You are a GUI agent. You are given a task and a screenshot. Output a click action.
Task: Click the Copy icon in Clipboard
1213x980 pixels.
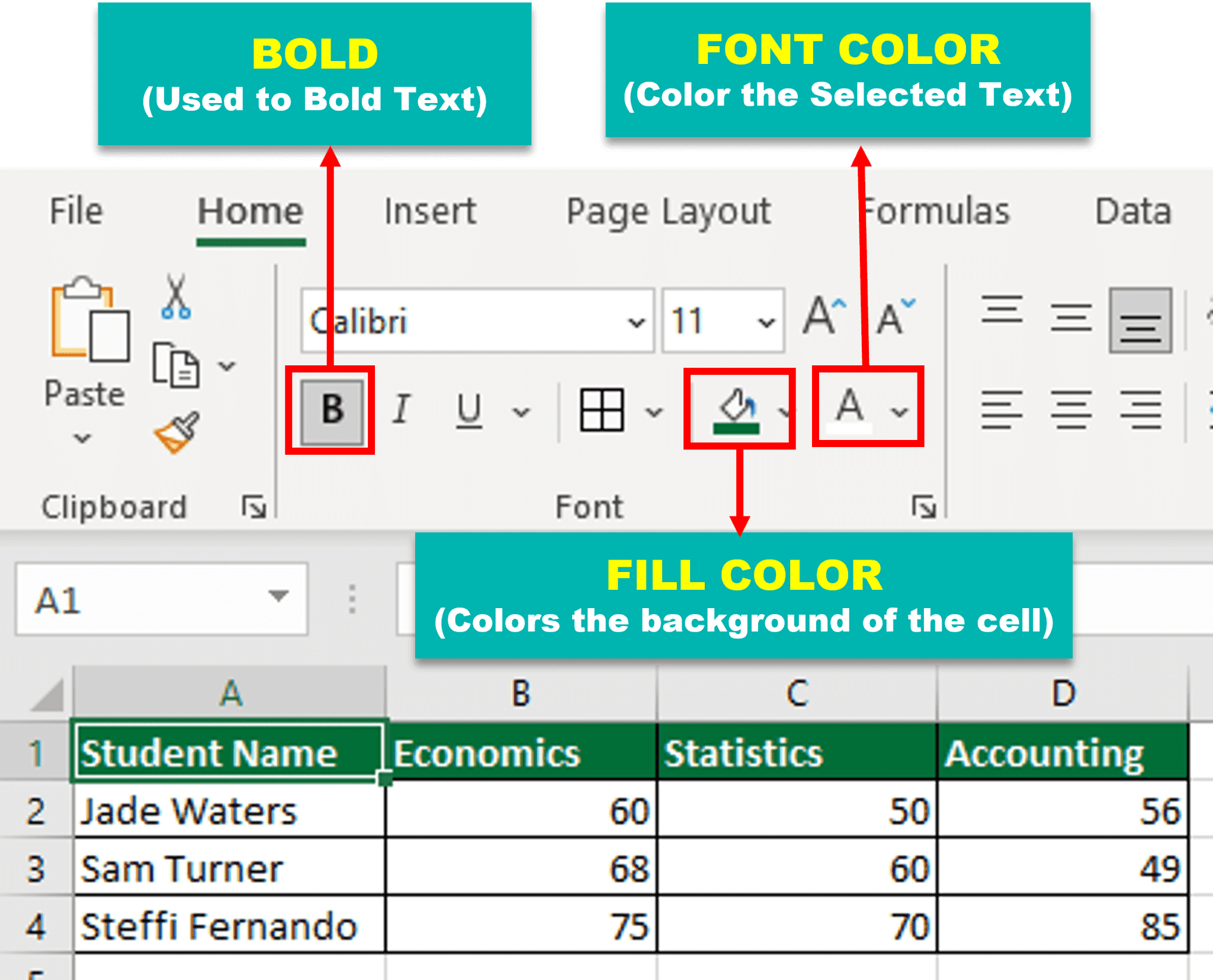[x=175, y=365]
